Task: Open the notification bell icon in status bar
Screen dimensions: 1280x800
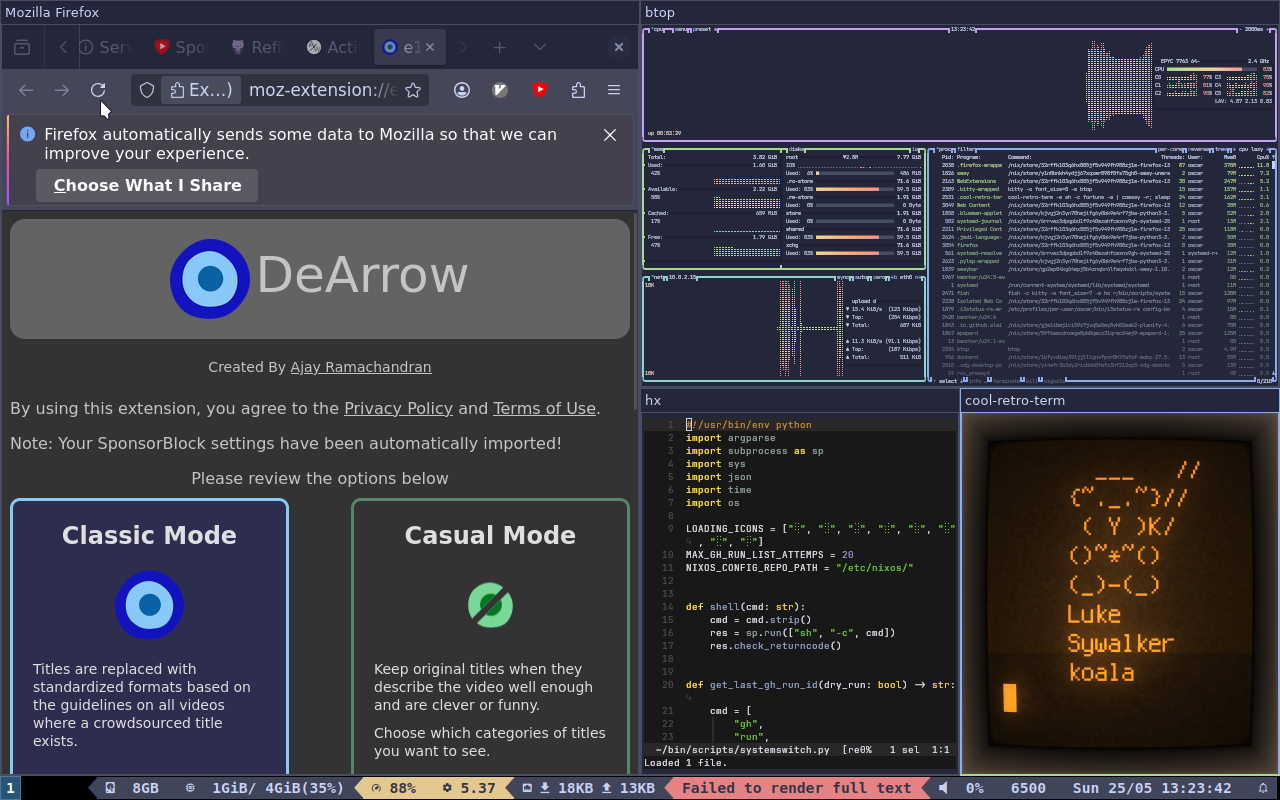Action: pos(1262,788)
